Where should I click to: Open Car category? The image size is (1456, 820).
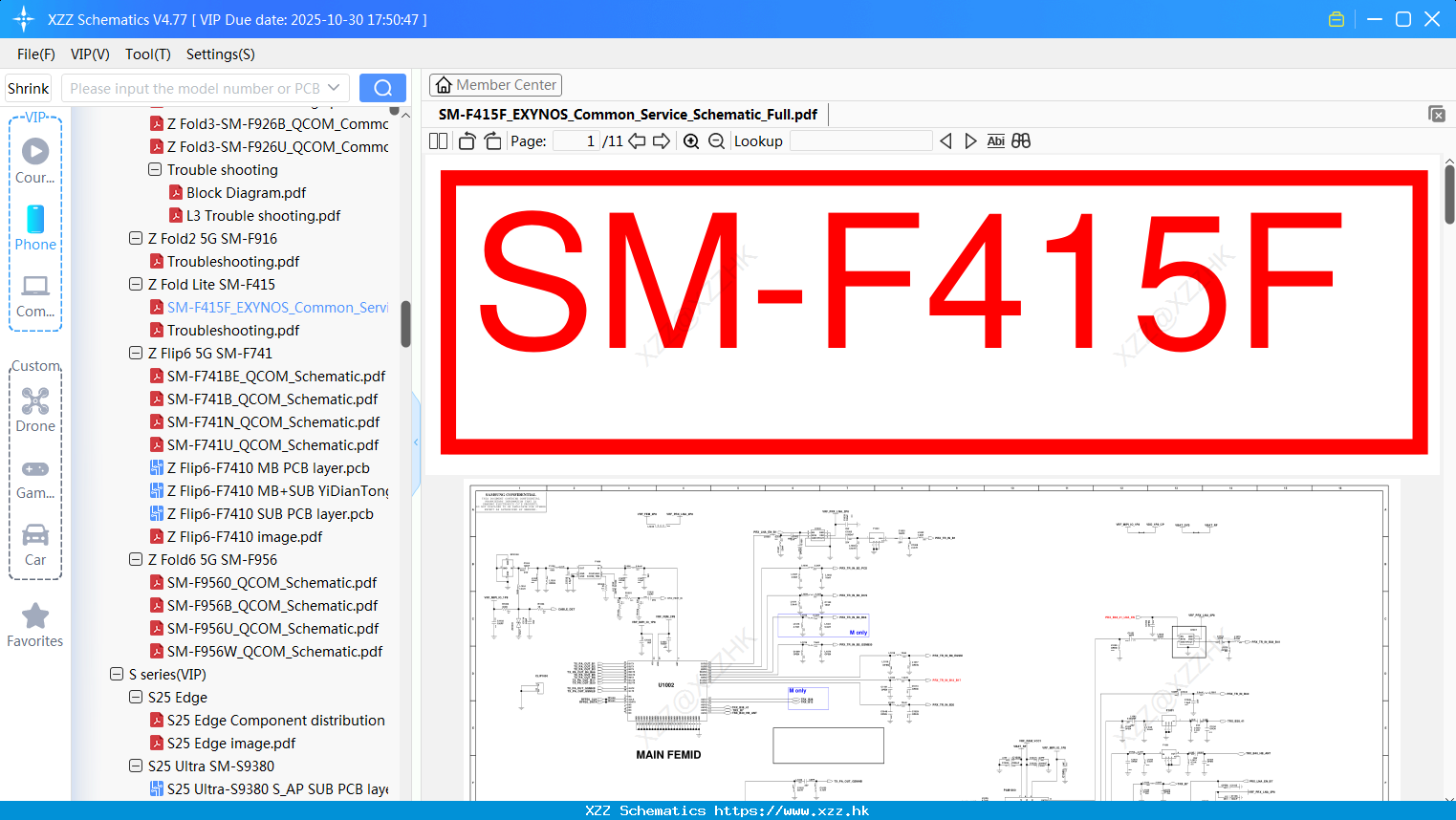35,545
